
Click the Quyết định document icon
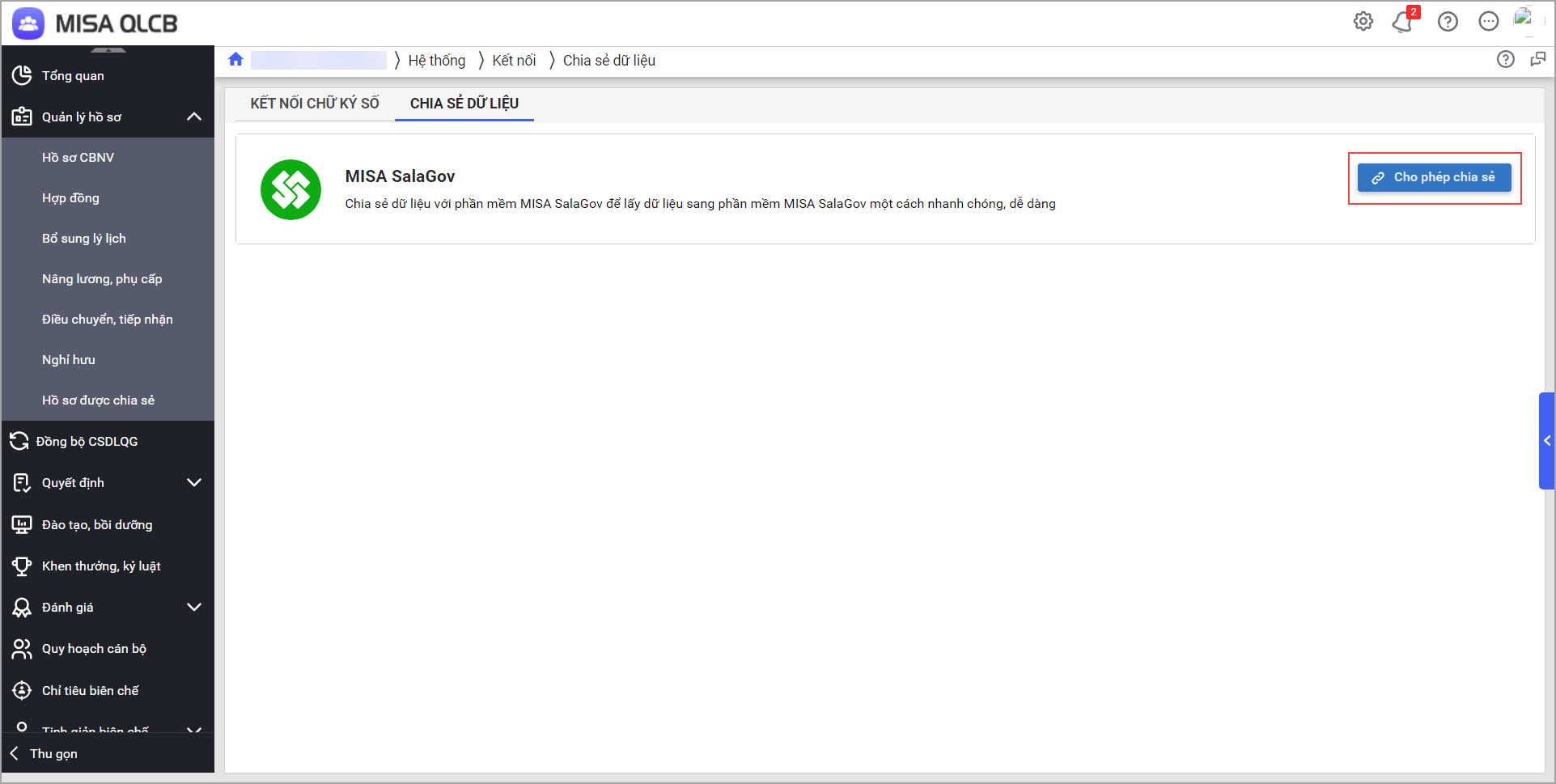click(22, 483)
